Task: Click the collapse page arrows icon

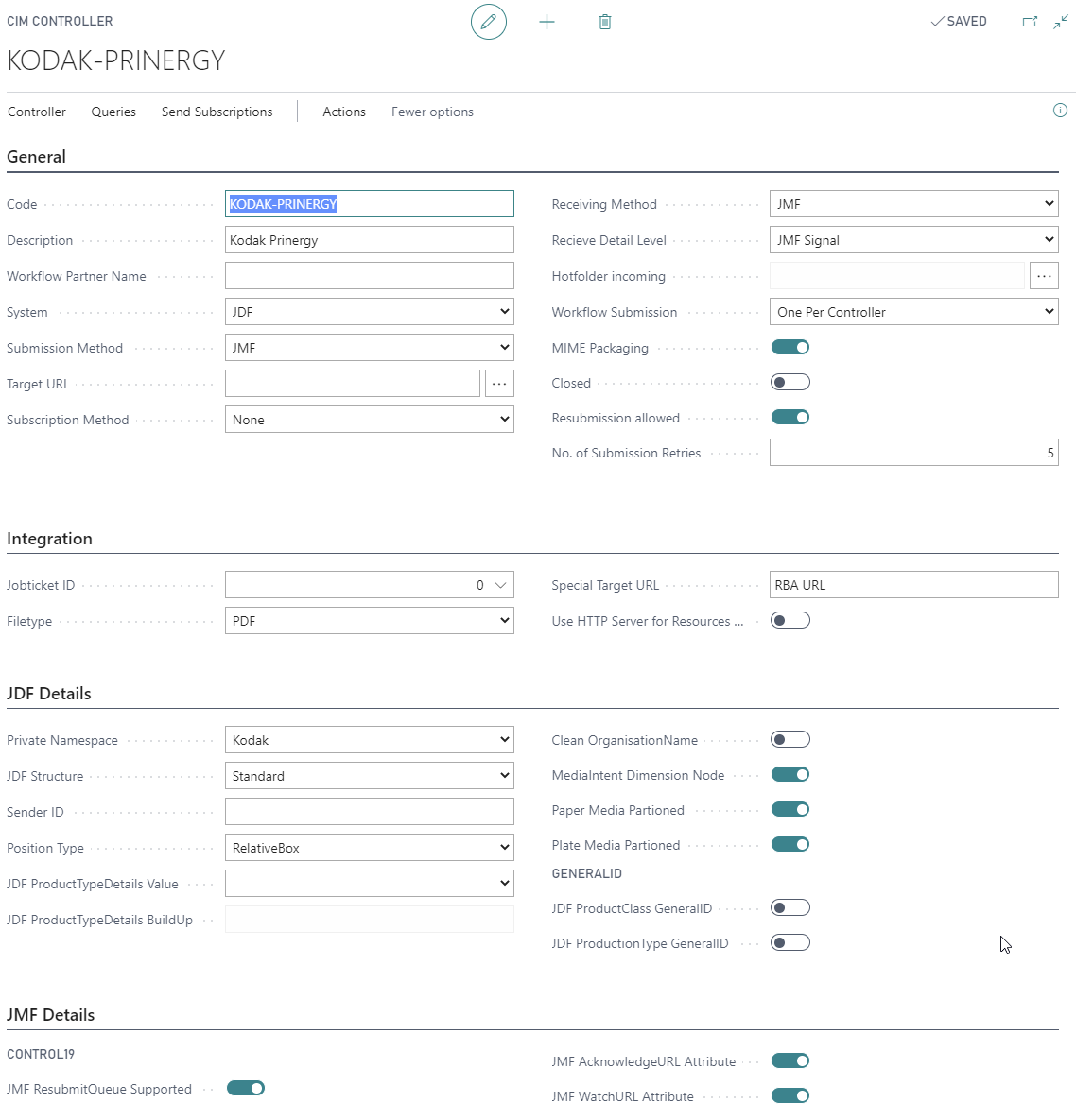Action: 1061,22
